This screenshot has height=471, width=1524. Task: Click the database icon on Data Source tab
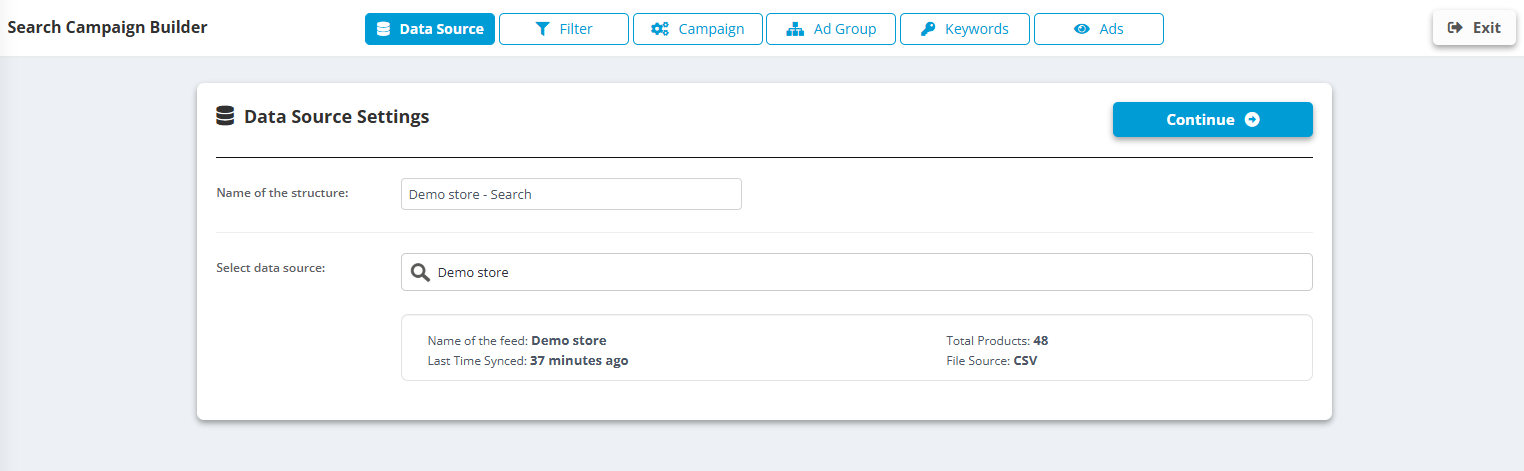[383, 29]
